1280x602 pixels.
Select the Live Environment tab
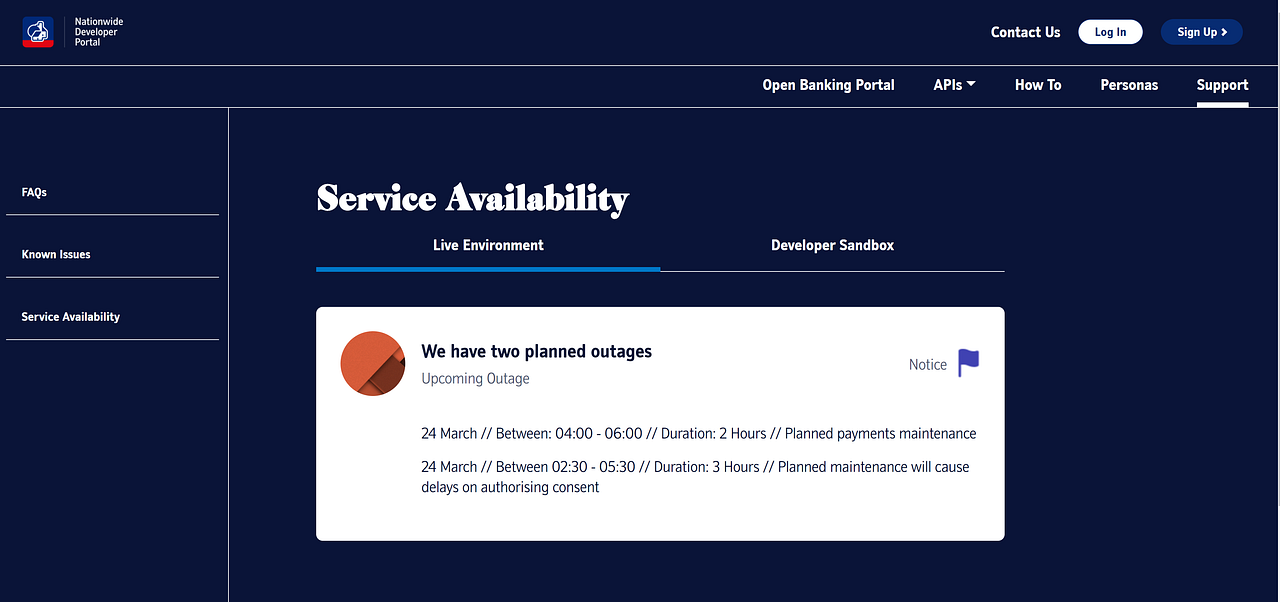488,245
